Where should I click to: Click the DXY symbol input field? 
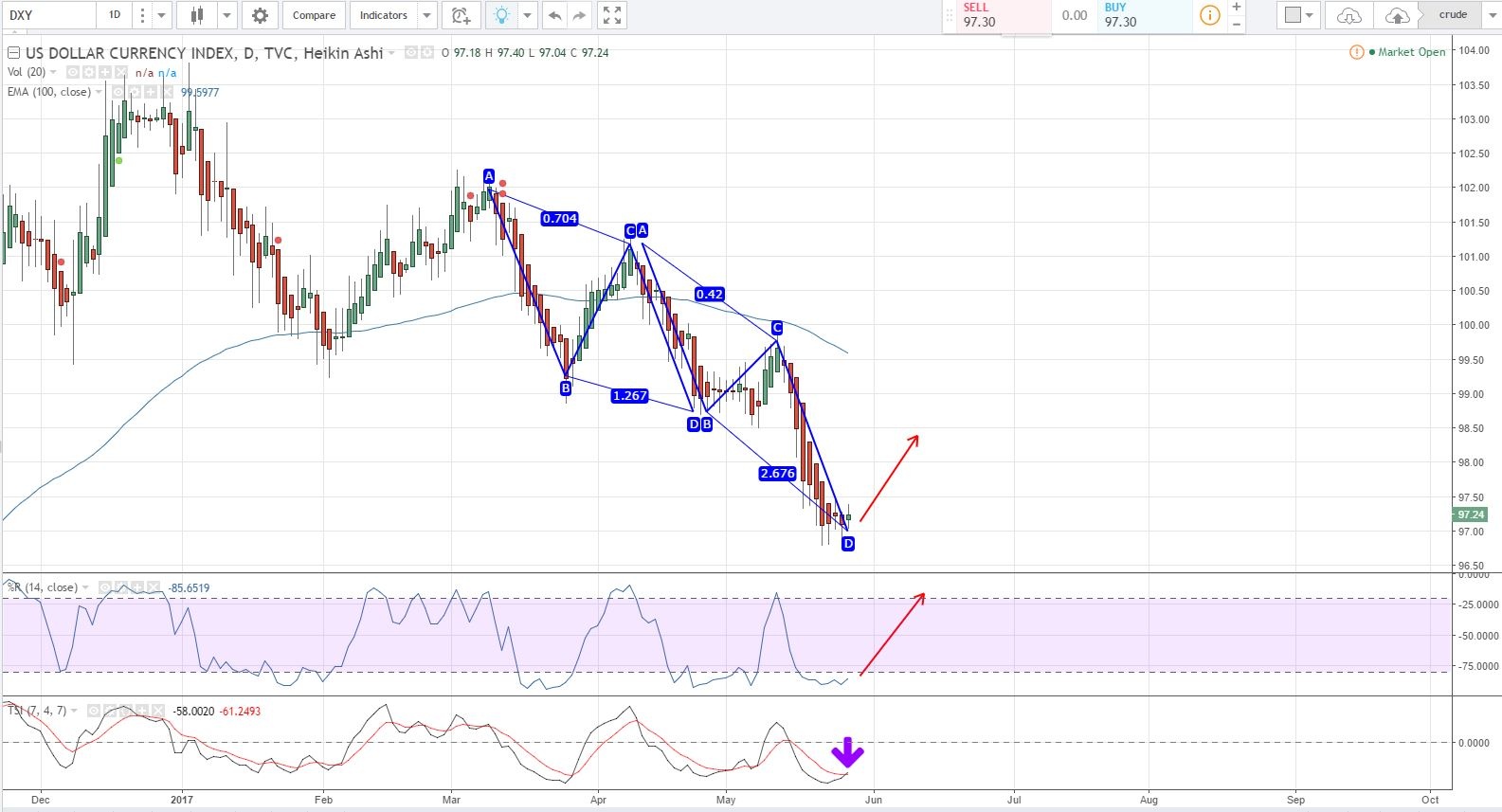click(x=47, y=15)
